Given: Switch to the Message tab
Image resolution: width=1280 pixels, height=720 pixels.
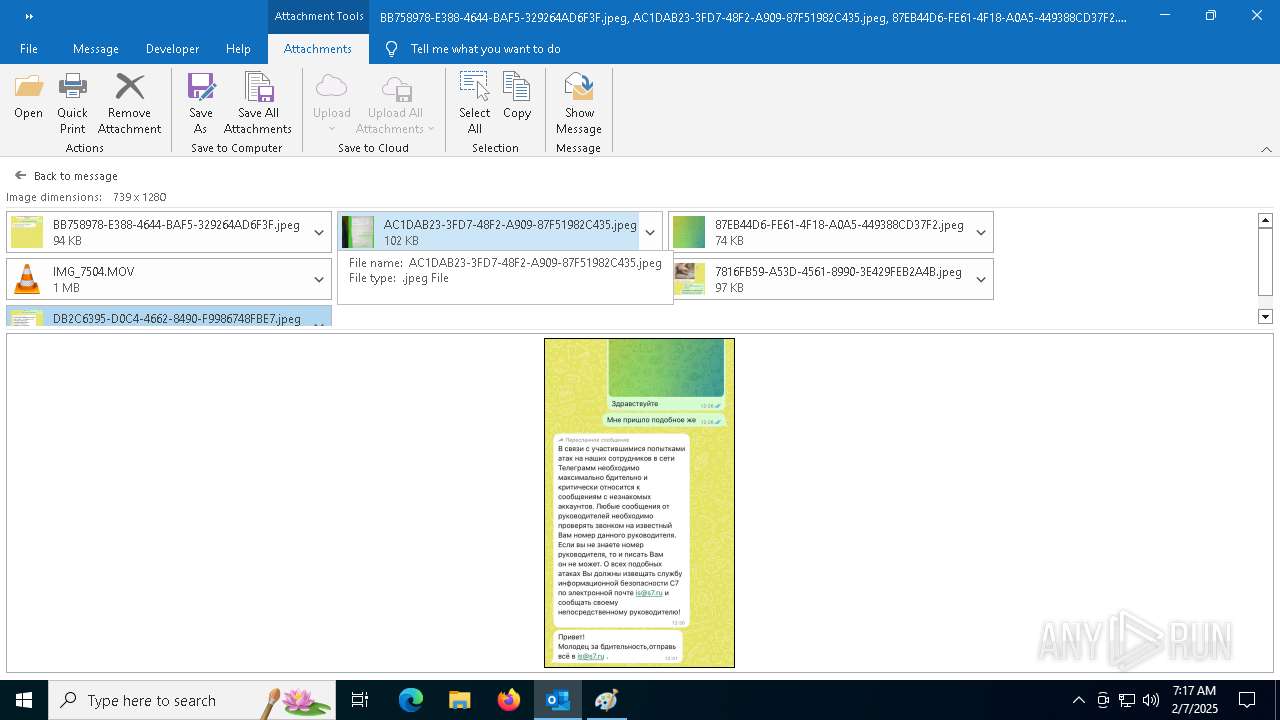Looking at the screenshot, I should [x=96, y=49].
